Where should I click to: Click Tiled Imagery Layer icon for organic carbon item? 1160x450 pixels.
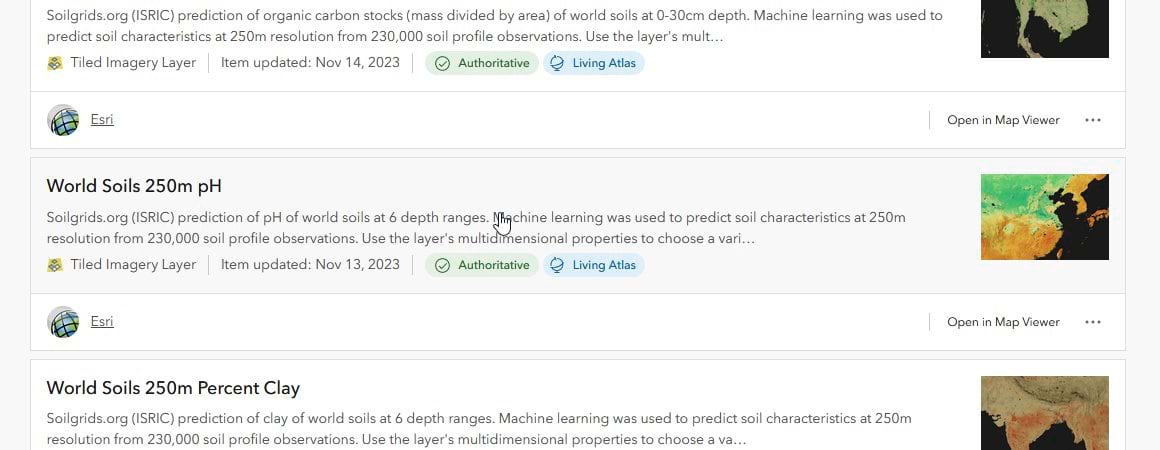[55, 63]
